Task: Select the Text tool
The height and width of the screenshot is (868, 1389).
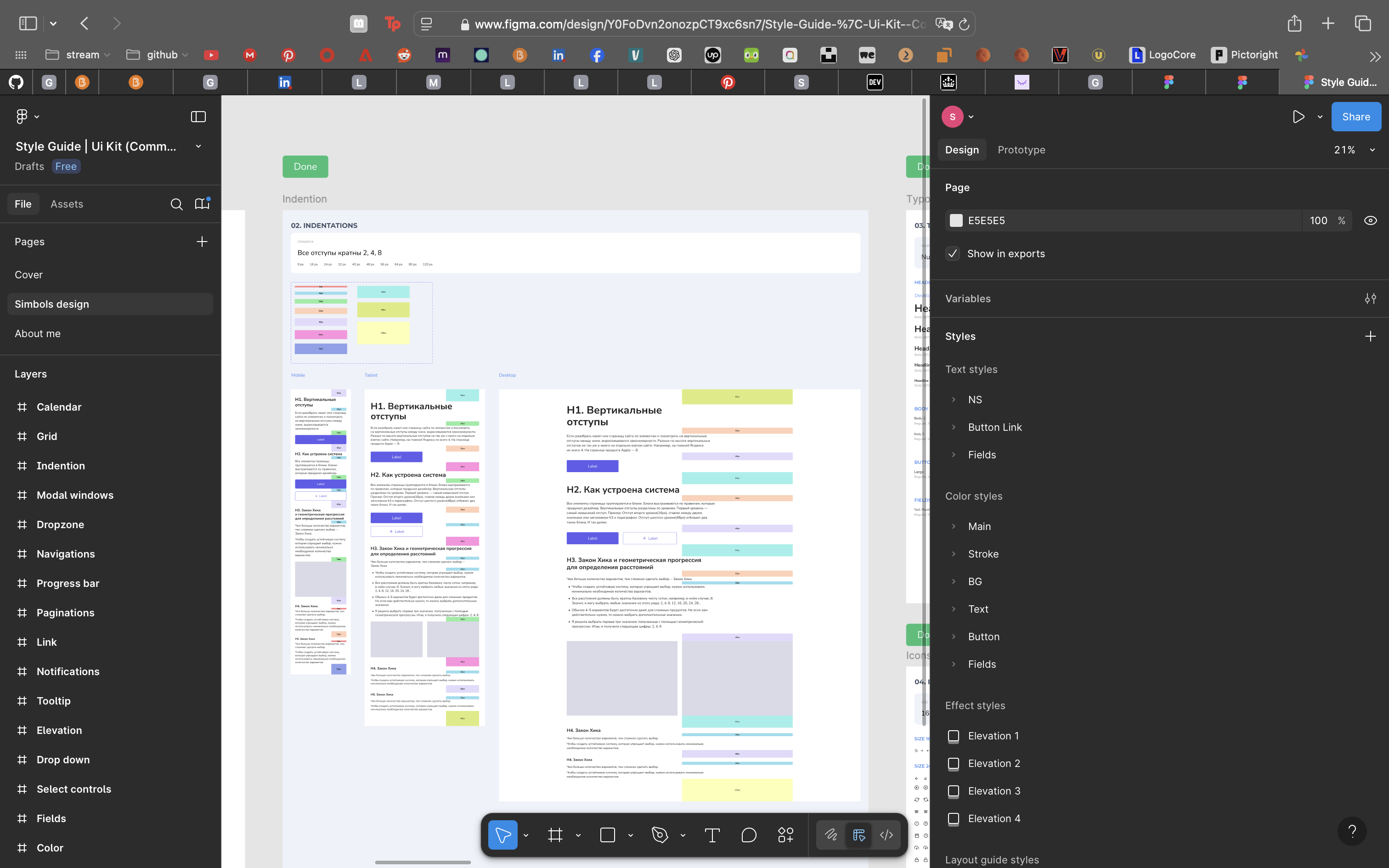Action: [x=711, y=835]
